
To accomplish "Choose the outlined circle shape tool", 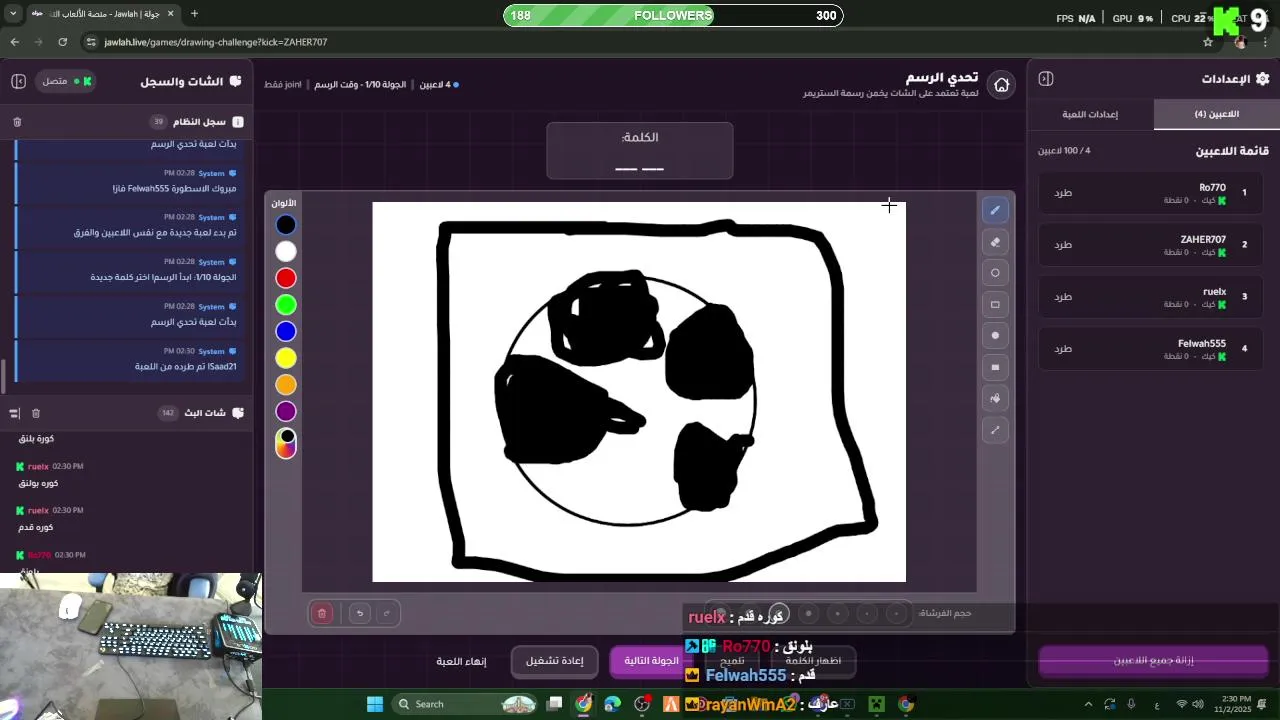I will coord(995,273).
